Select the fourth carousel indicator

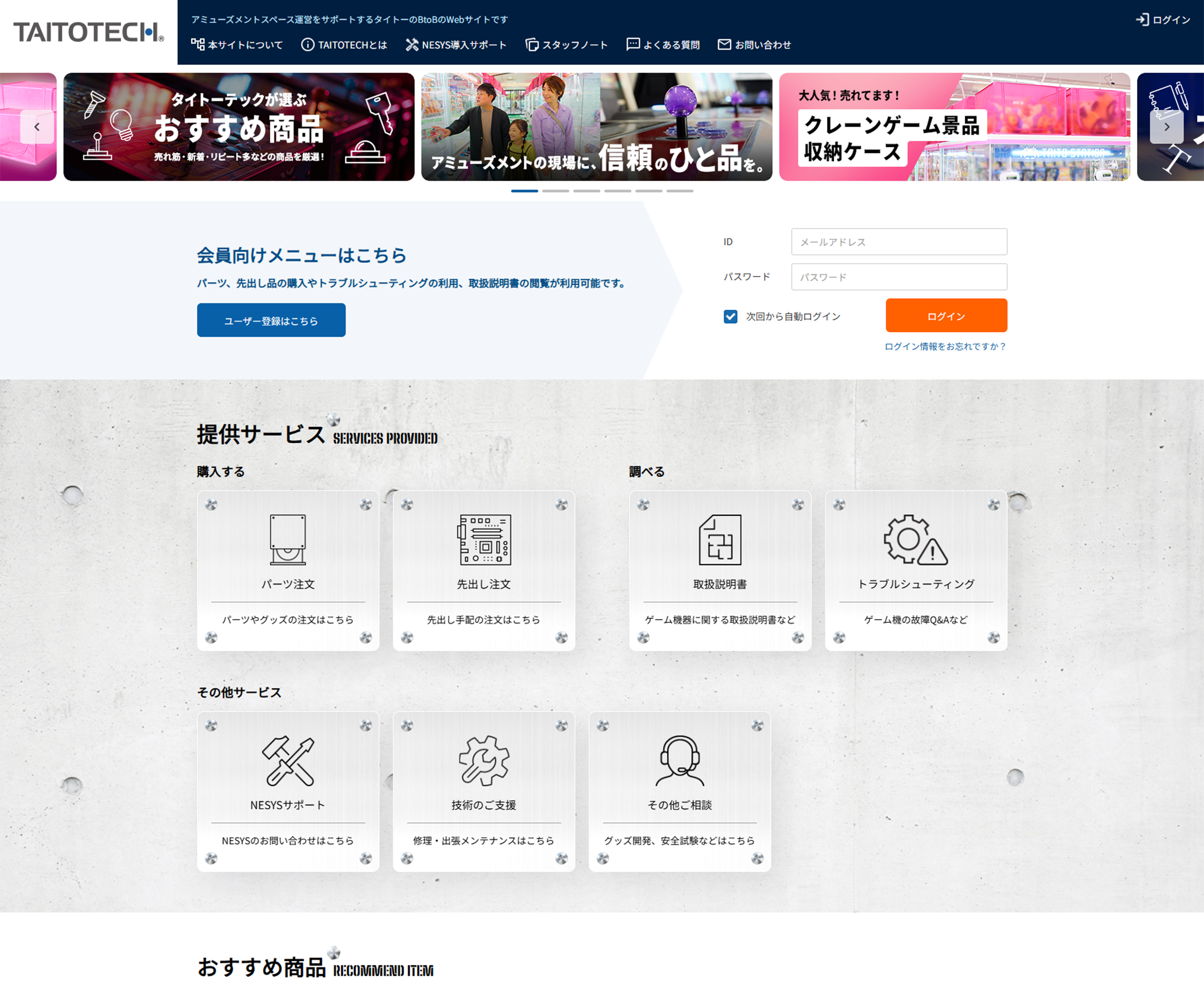[x=618, y=191]
